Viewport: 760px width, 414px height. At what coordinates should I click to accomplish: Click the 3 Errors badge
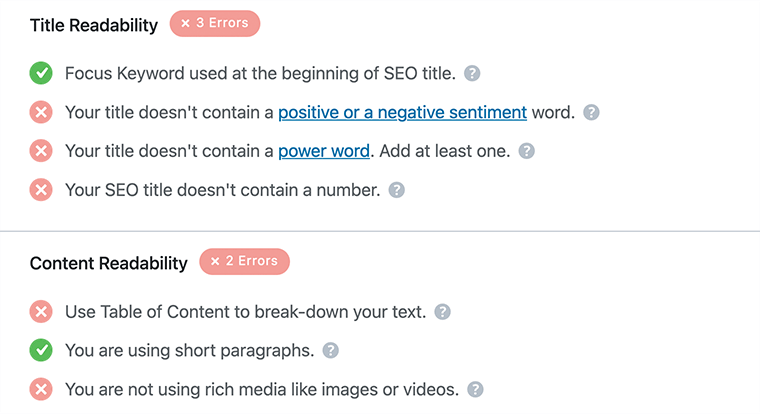[x=215, y=24]
